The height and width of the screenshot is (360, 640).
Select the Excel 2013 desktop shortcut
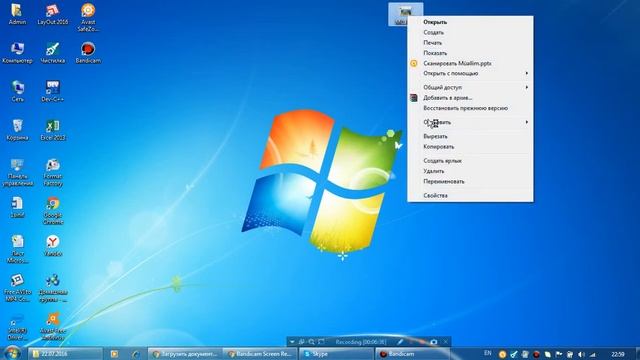pos(53,130)
